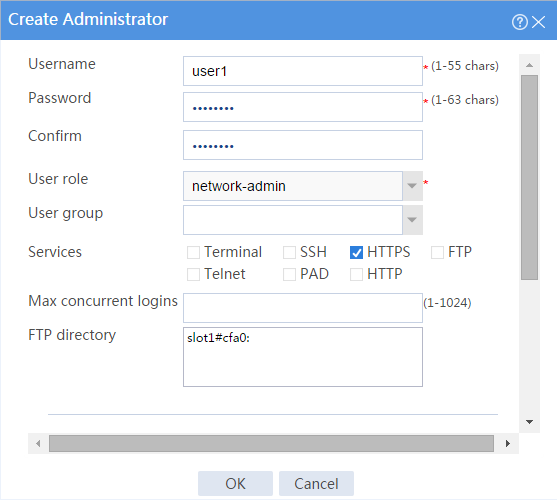This screenshot has height=500, width=557.
Task: Close the Create Administrator dialog
Action: 539,22
